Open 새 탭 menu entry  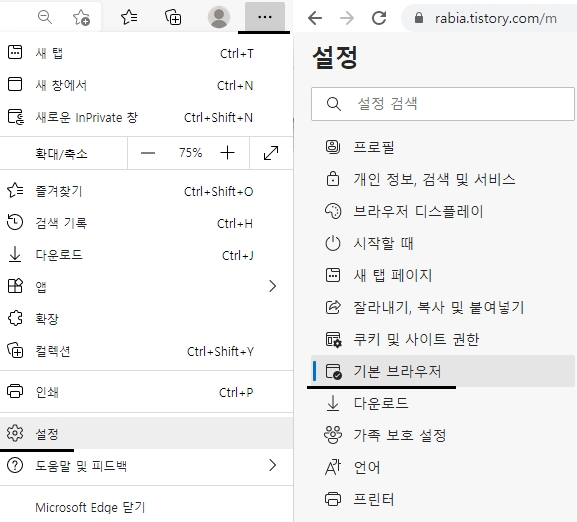(x=146, y=53)
